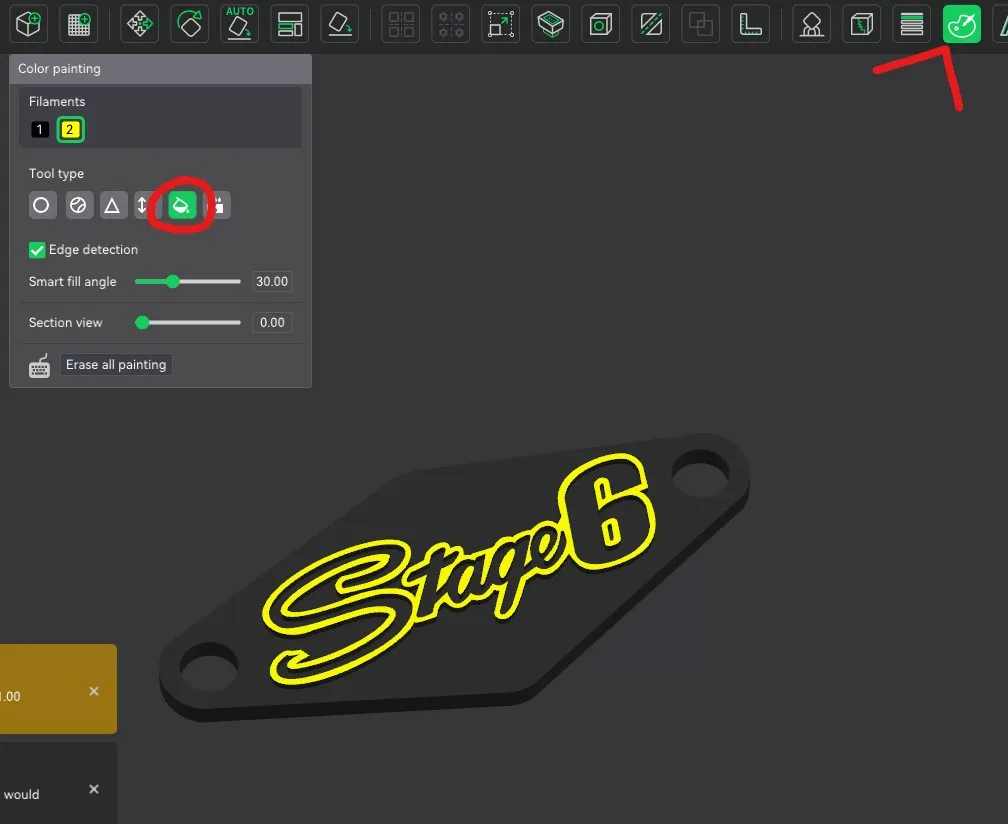Select the Lay on face tool
The height and width of the screenshot is (824, 1008).
340,24
